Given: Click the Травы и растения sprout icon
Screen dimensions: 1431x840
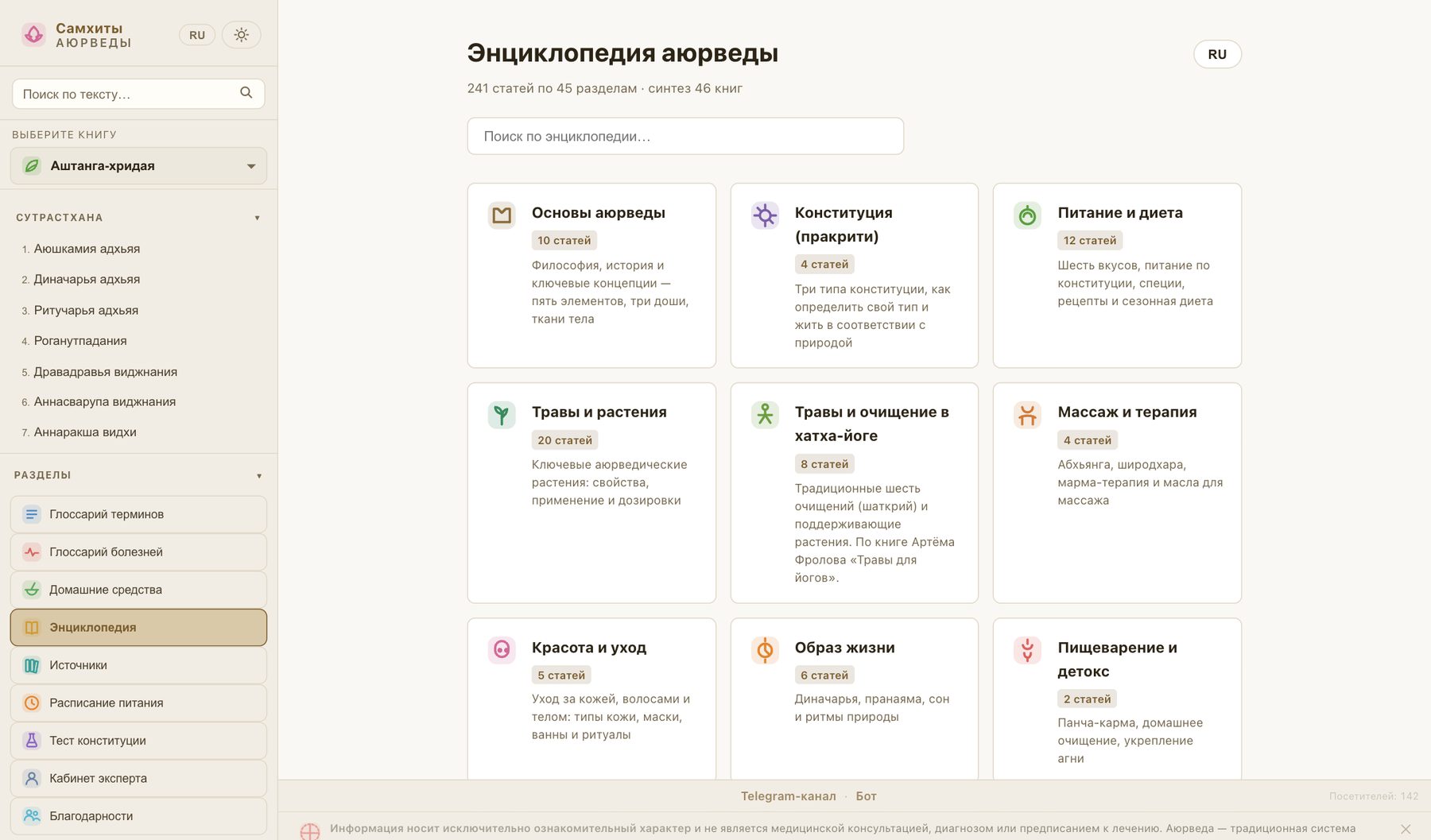Looking at the screenshot, I should click(x=502, y=415).
